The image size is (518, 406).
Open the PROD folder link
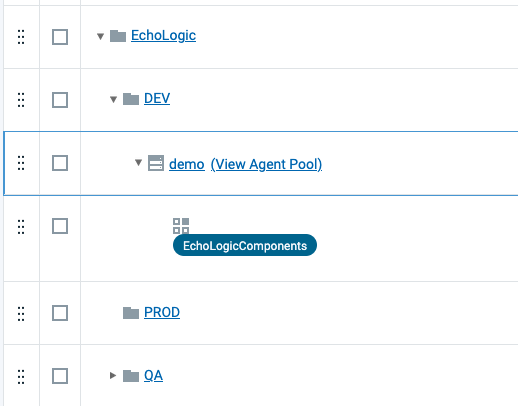coord(162,312)
